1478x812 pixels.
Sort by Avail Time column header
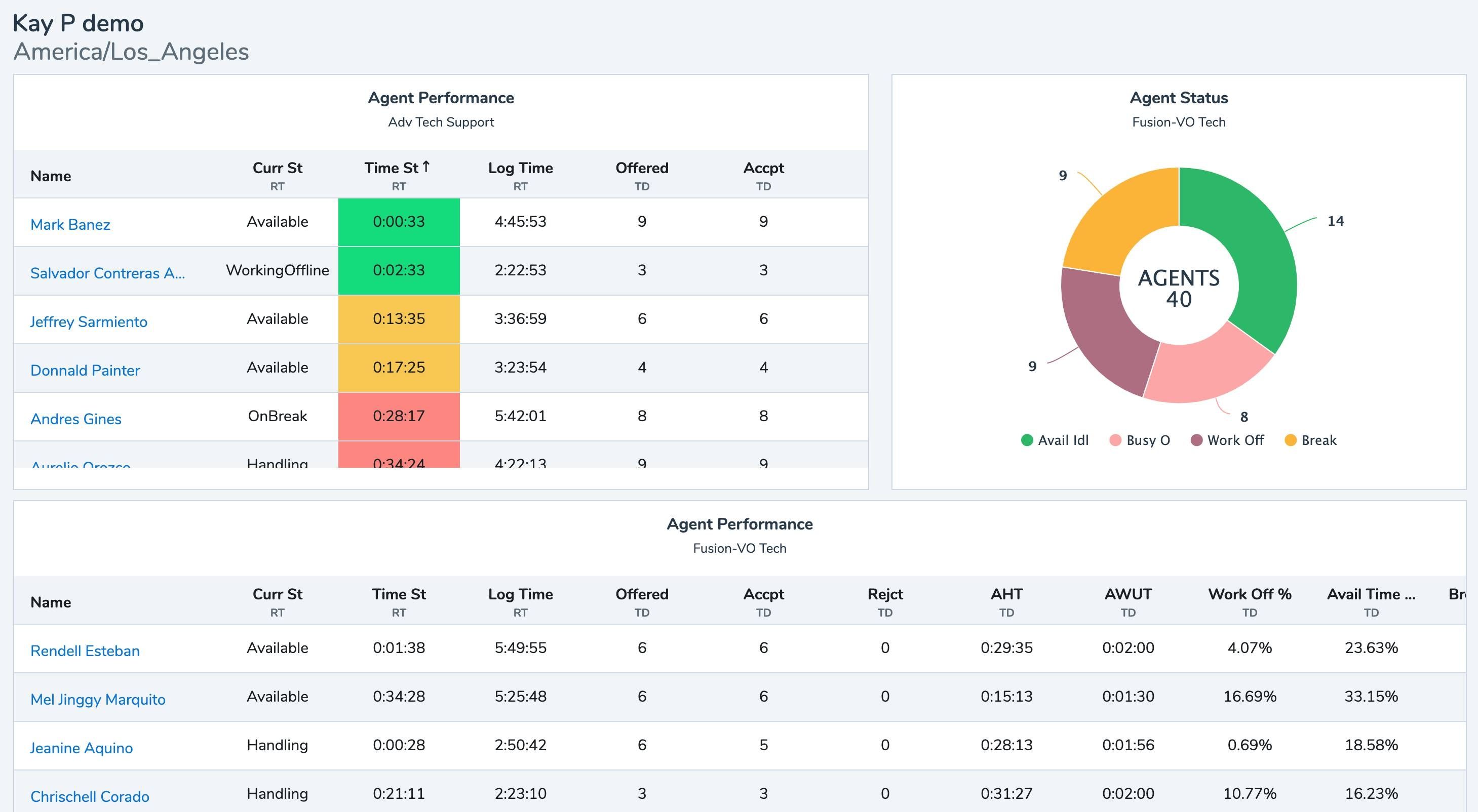point(1371,594)
